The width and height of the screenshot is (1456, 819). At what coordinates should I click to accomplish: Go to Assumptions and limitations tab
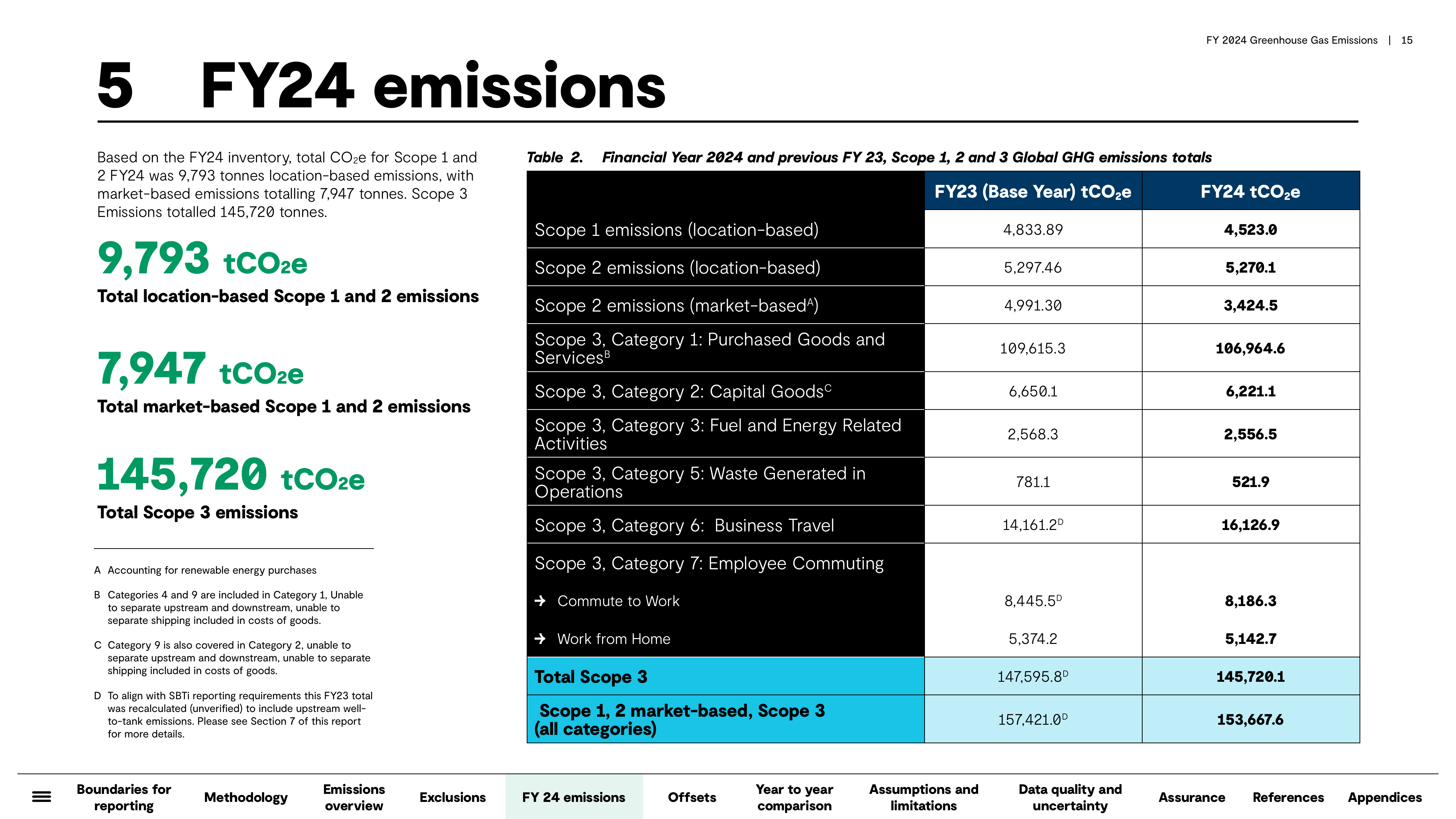(x=923, y=797)
